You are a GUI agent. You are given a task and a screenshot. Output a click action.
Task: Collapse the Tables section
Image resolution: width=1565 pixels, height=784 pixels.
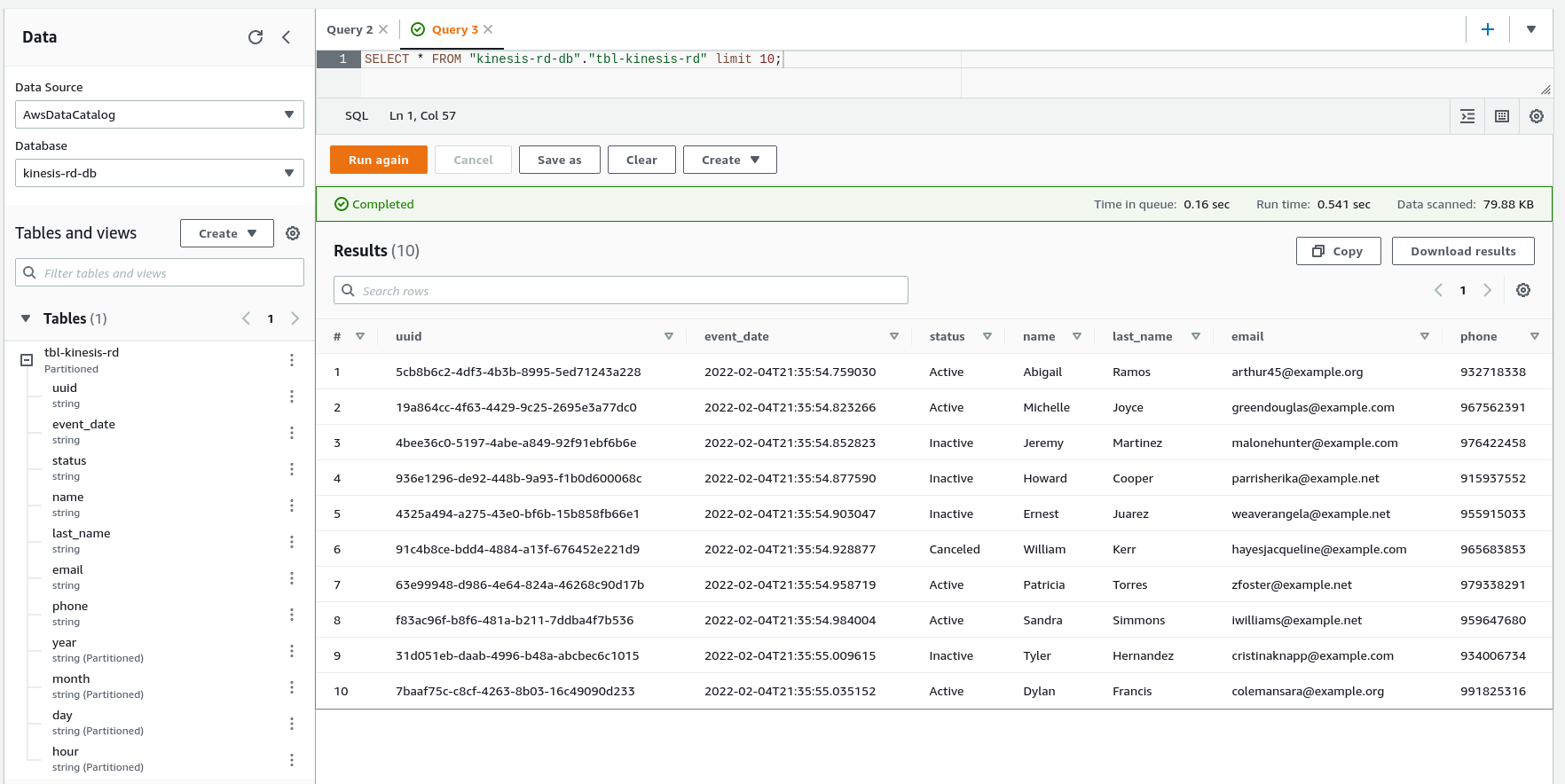click(x=26, y=318)
